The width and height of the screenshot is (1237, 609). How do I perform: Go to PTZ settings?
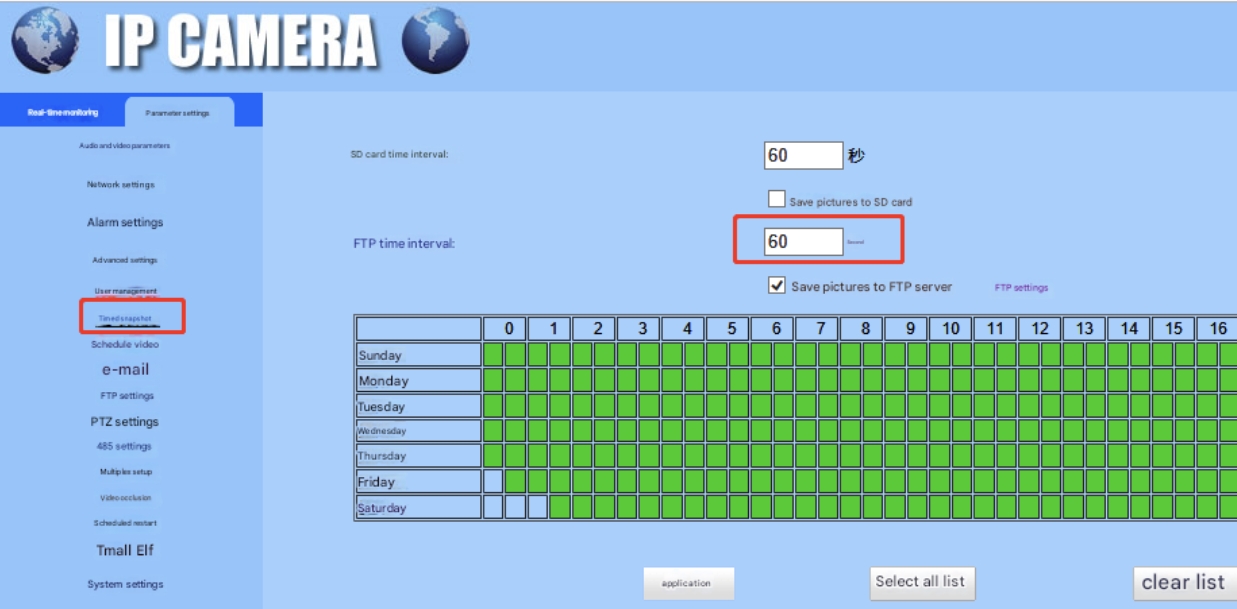(125, 422)
